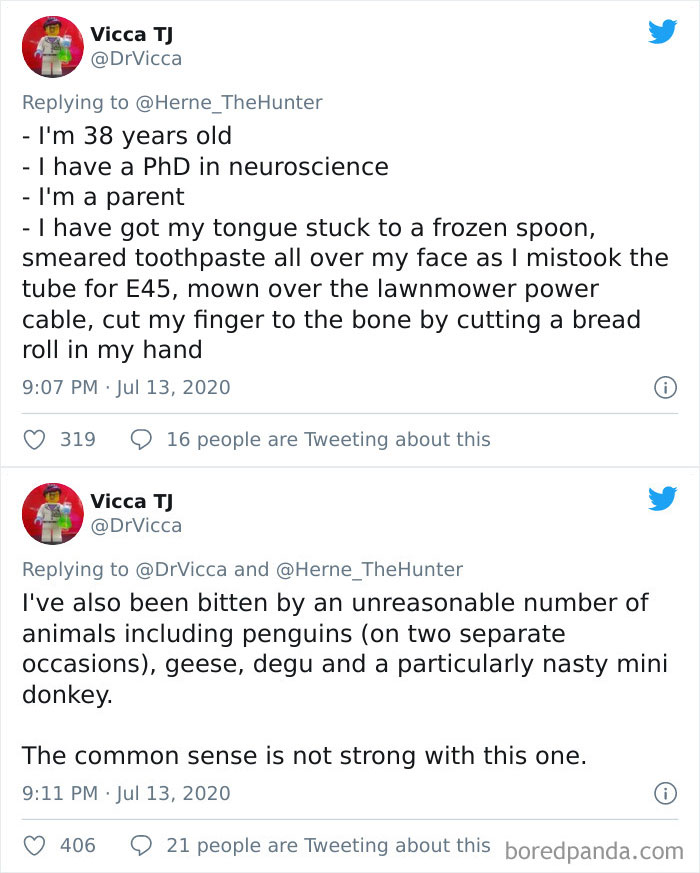The width and height of the screenshot is (700, 873).
Task: Click the reply bubble icon on the second tweet
Action: click(139, 845)
